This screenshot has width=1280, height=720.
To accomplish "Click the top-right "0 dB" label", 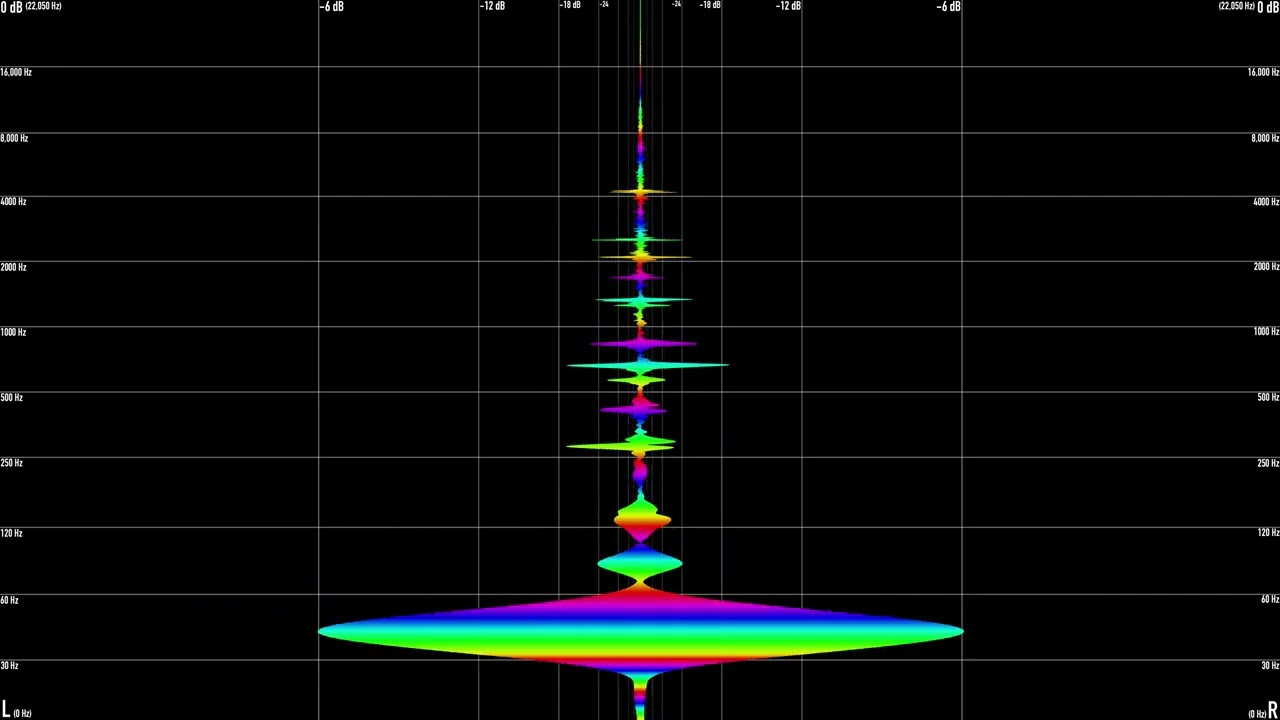I will tap(1268, 7).
